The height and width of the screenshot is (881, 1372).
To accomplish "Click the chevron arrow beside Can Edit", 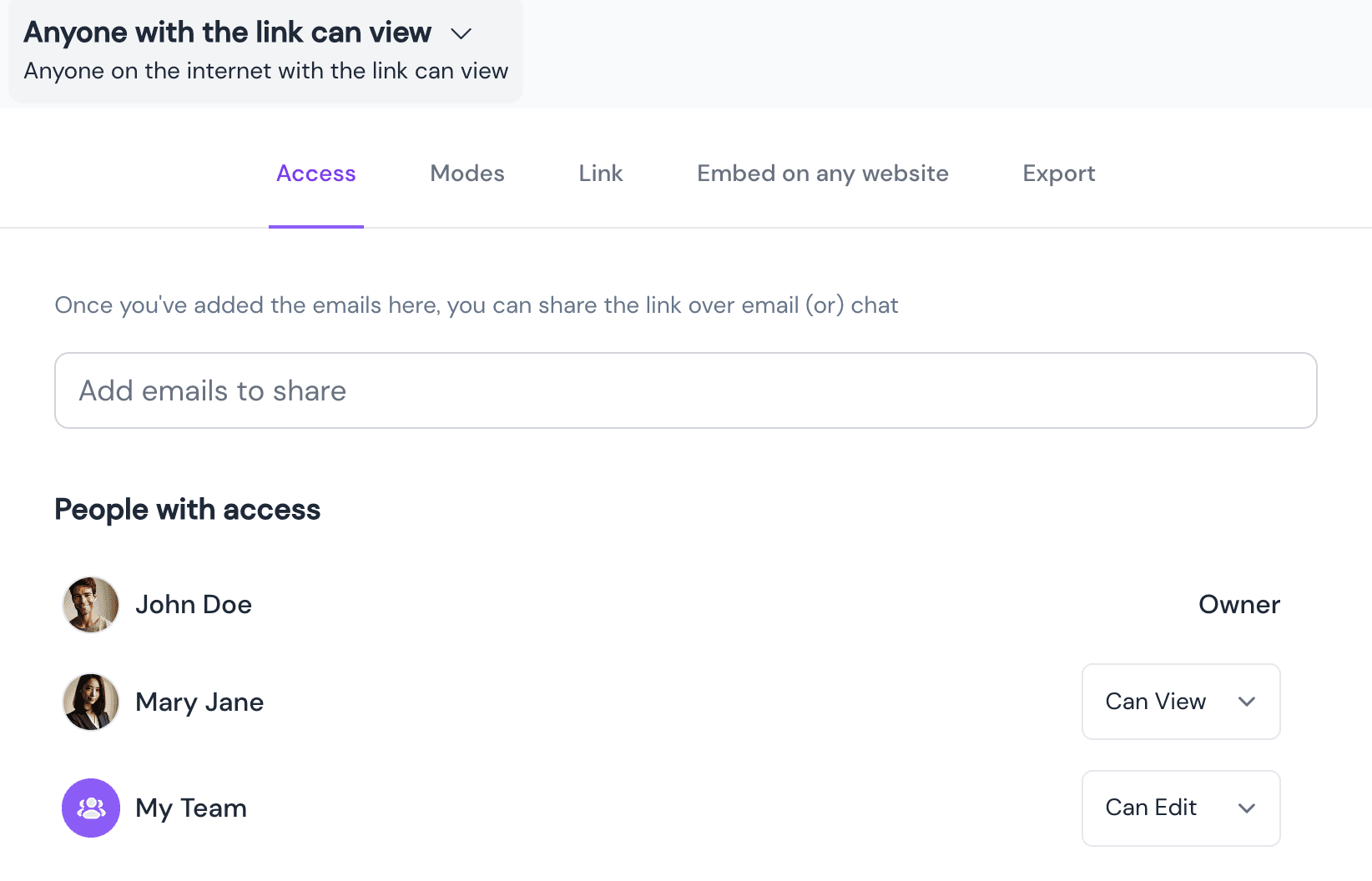I will coord(1246,808).
